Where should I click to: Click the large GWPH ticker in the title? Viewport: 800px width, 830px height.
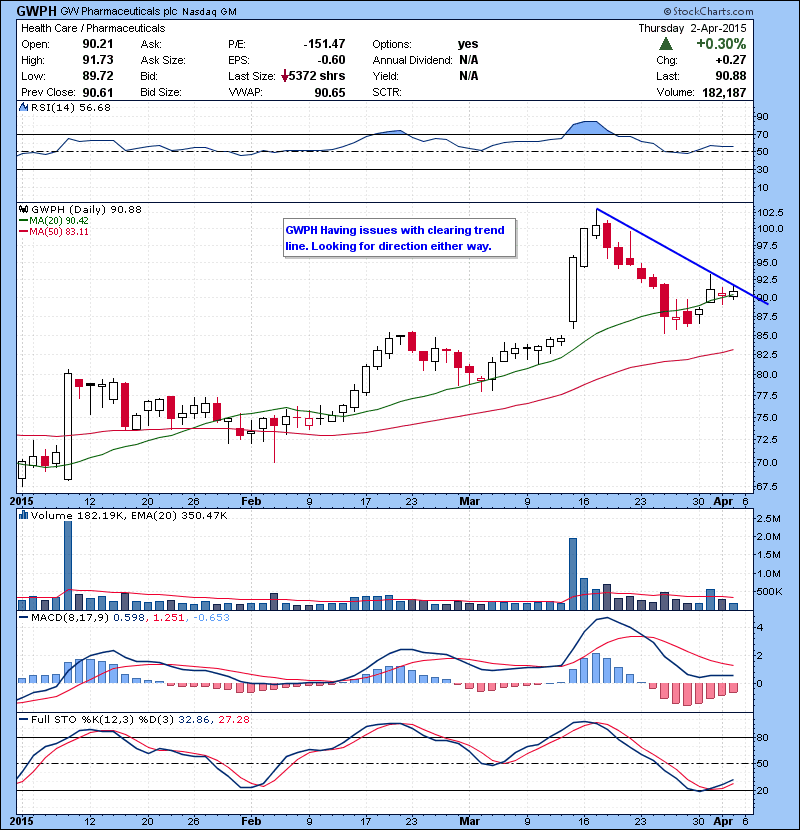[x=36, y=11]
